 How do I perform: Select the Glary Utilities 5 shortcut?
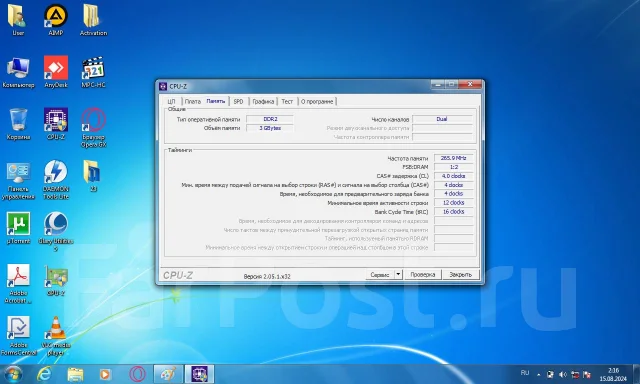56,232
